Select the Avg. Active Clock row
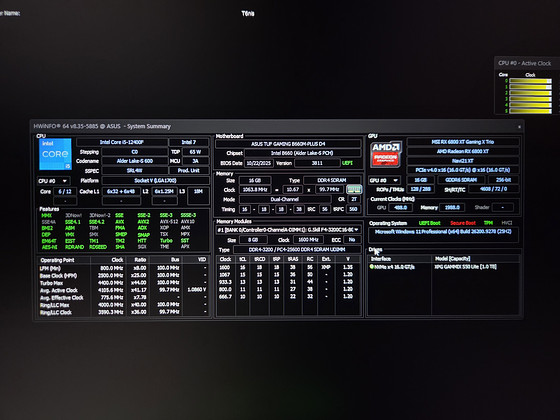 coord(123,290)
